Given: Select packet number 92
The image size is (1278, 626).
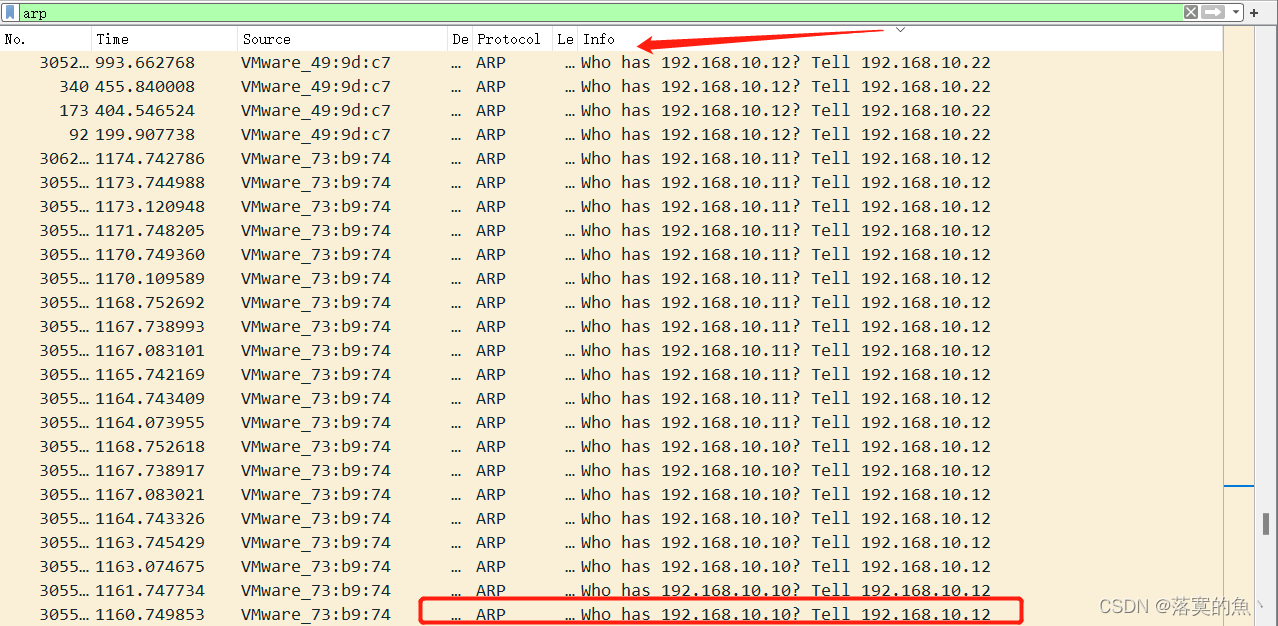Looking at the screenshot, I should click(x=611, y=134).
